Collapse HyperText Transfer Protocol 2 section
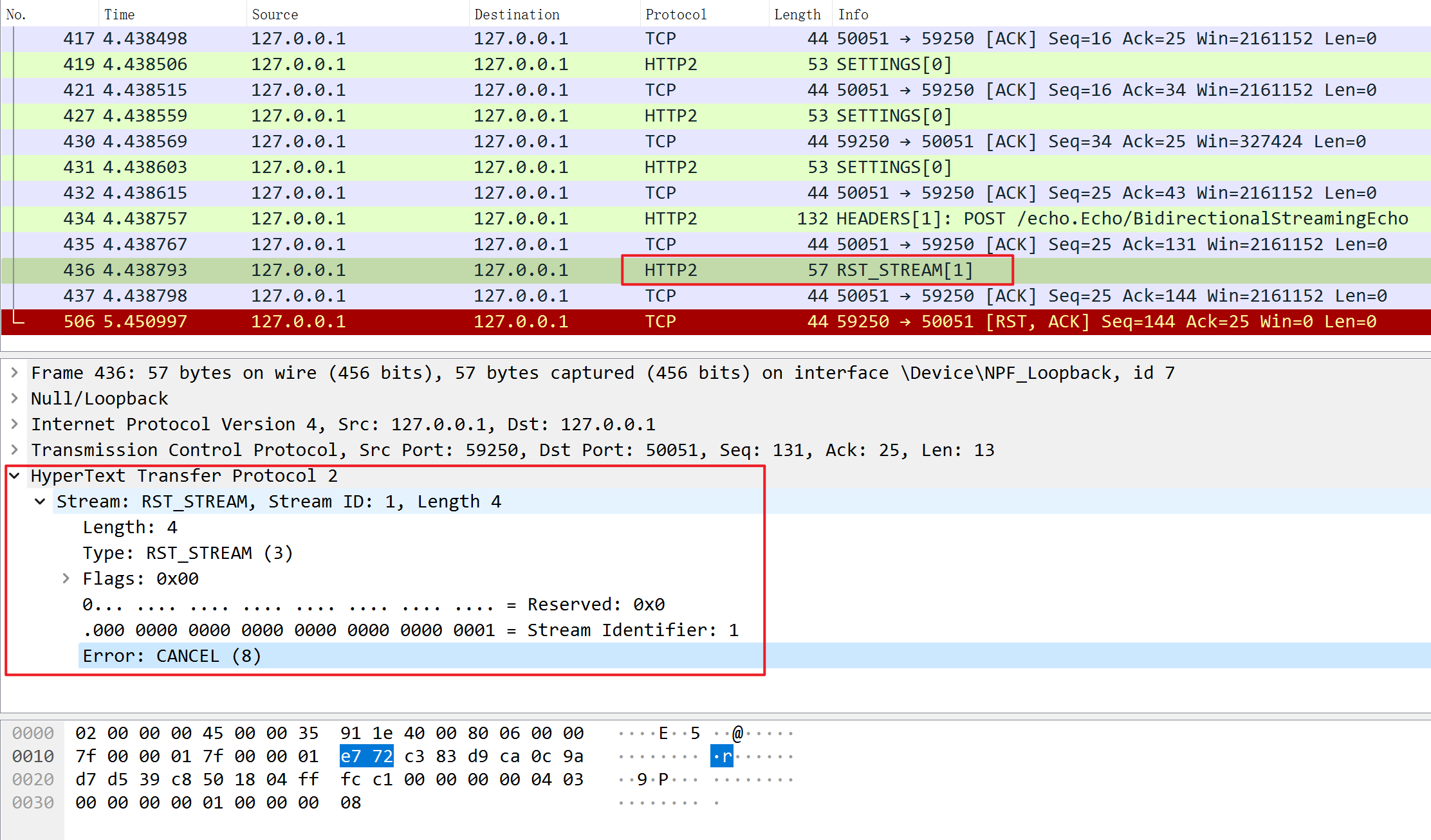Image resolution: width=1431 pixels, height=840 pixels. click(14, 475)
